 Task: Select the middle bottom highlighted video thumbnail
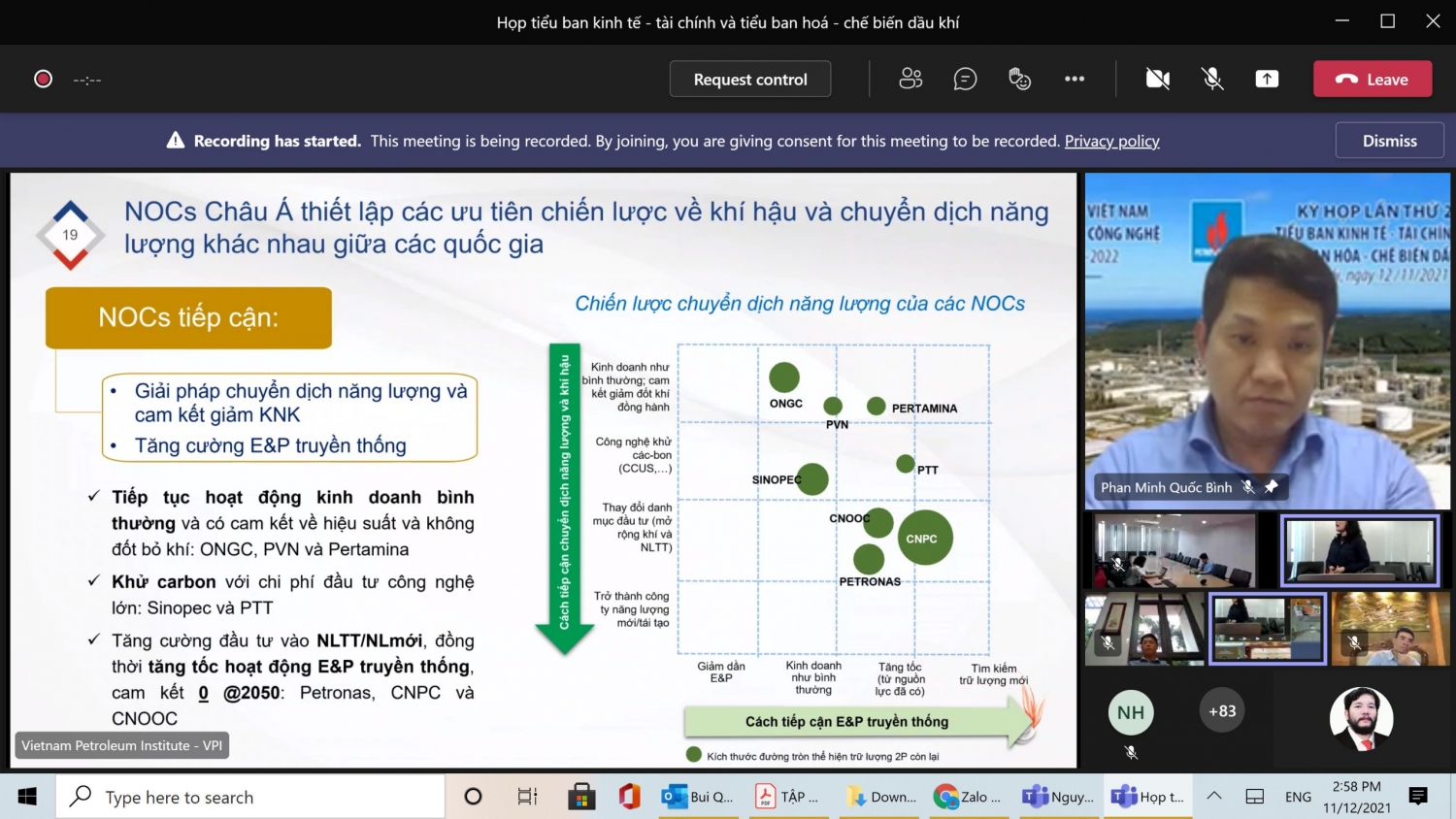(x=1267, y=629)
